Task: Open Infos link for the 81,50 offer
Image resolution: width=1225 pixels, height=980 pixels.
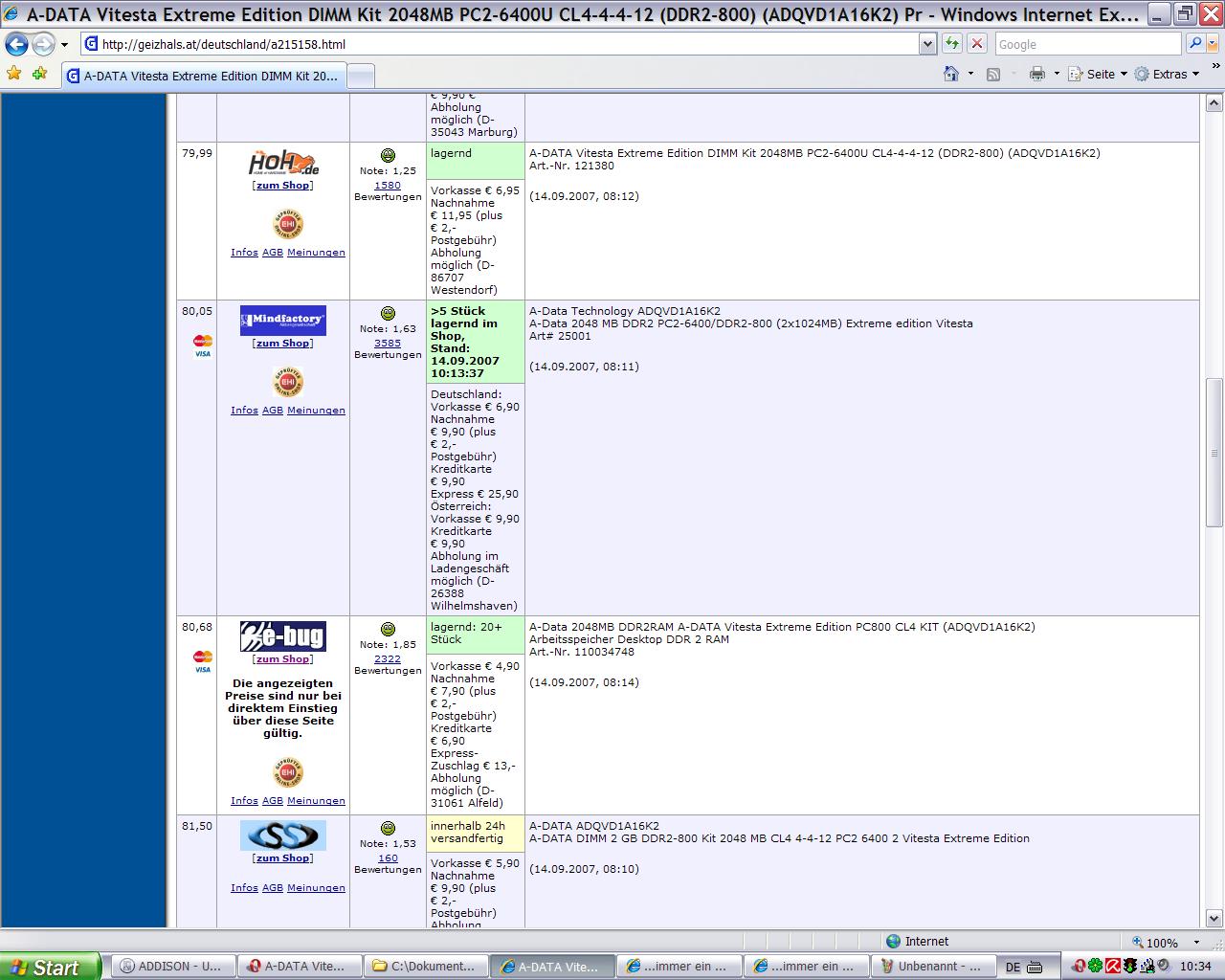Action: click(x=244, y=888)
